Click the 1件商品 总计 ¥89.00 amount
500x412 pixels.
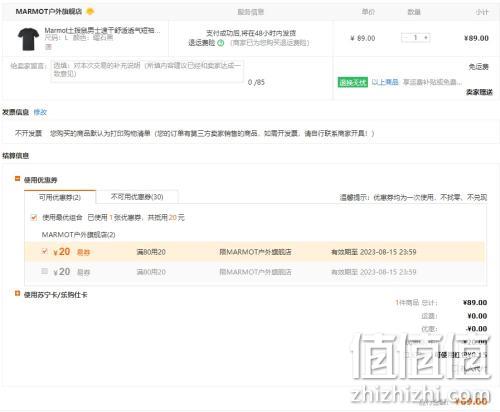[475, 303]
